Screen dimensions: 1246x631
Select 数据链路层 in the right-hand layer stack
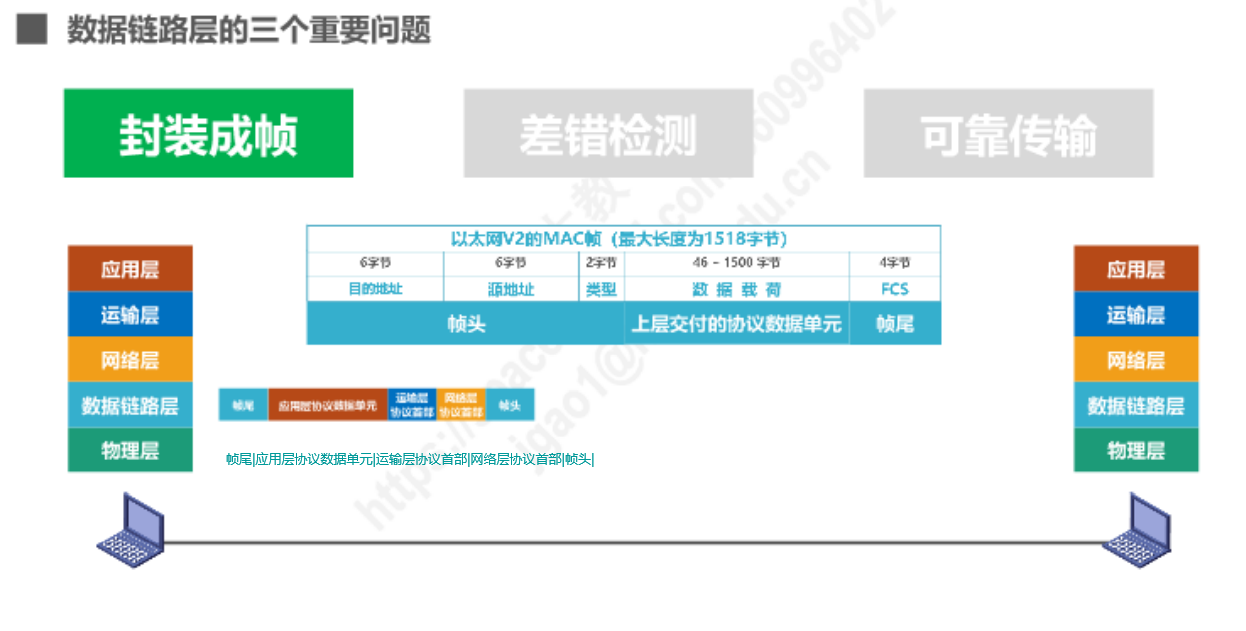[1136, 405]
